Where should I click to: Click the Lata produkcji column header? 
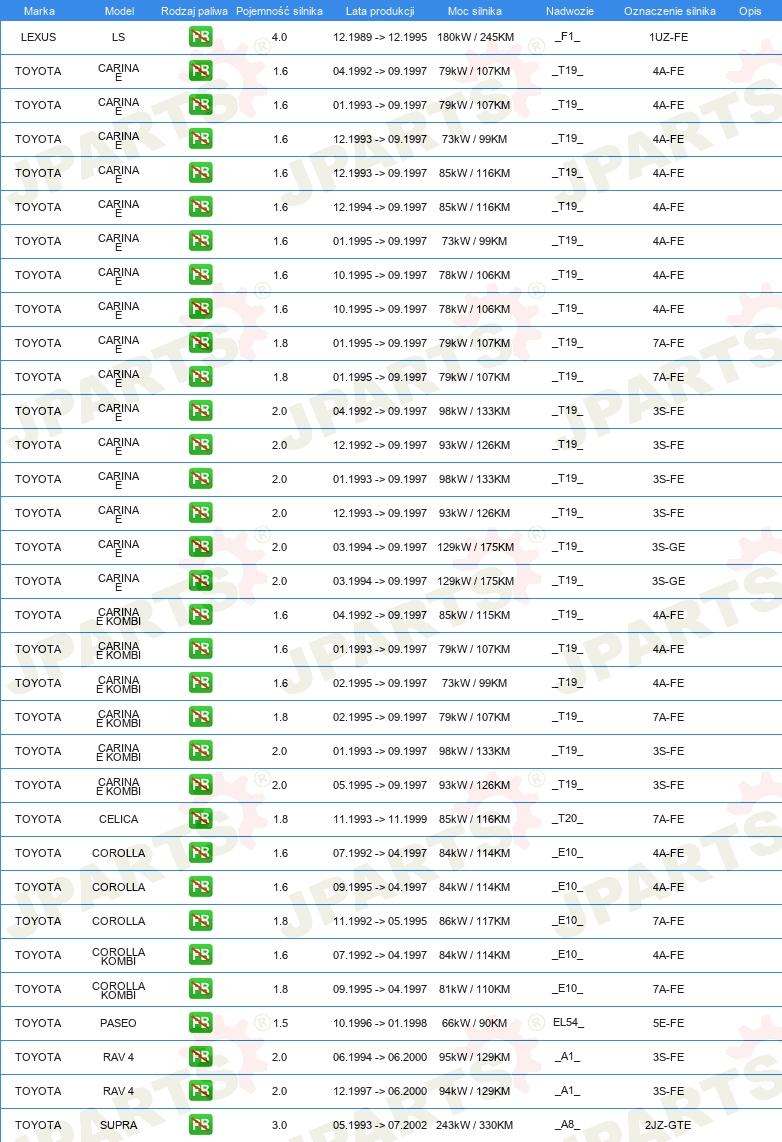tap(380, 11)
